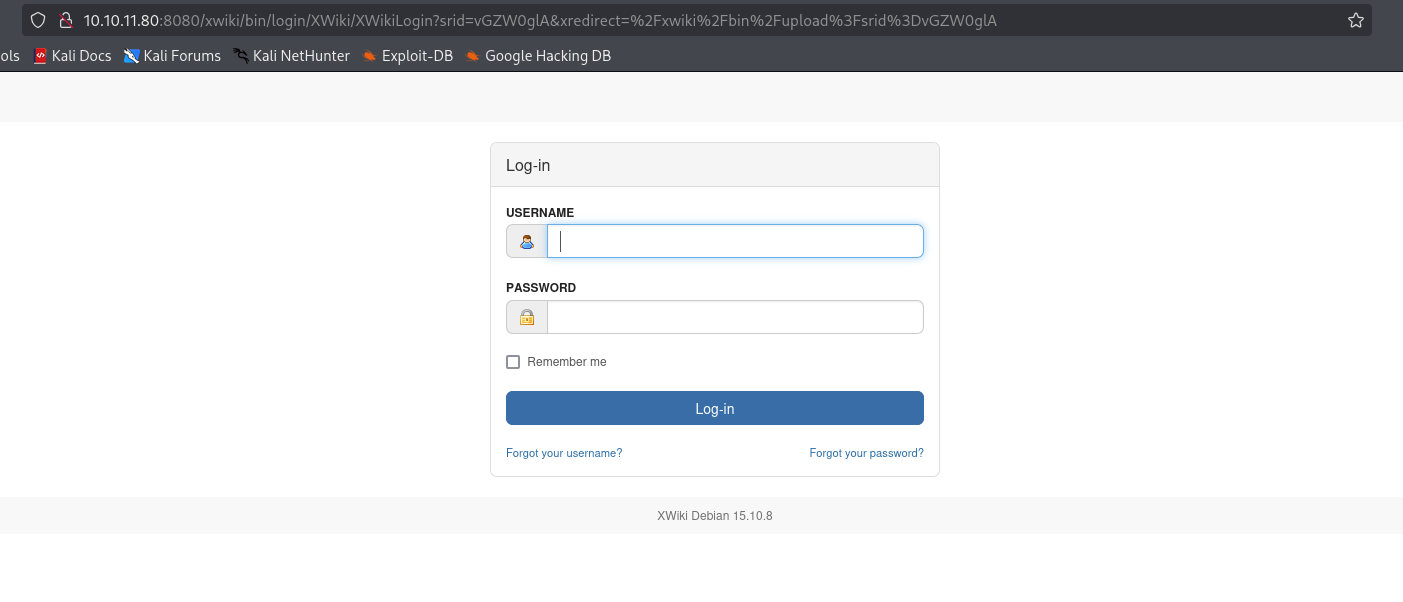Viewport: 1403px width, 602px height.
Task: Open the Exploit-DB bookmark
Action: pyautogui.click(x=407, y=56)
